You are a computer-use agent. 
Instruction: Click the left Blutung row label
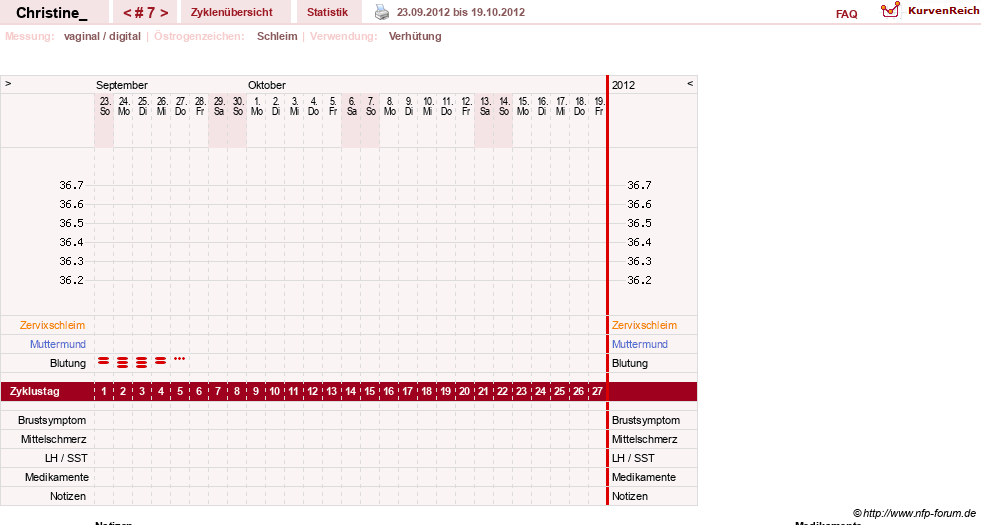pos(68,364)
